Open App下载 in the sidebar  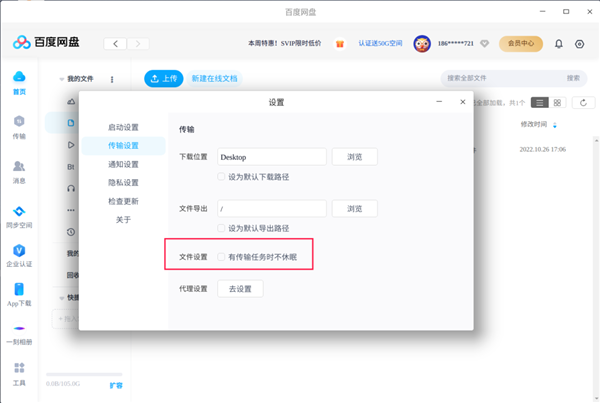point(19,292)
